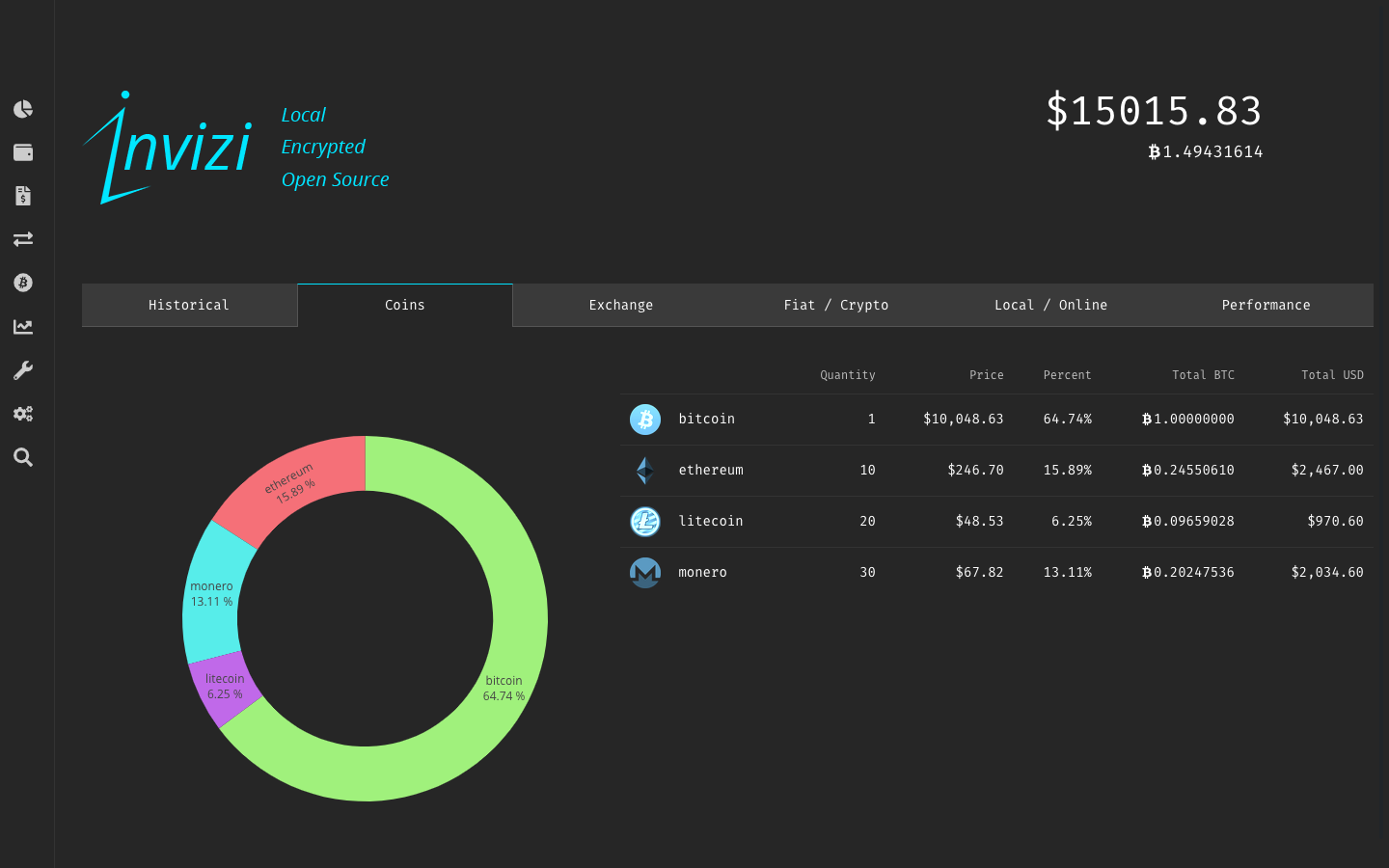The width and height of the screenshot is (1389, 868).
Task: Open the price chart icon in sidebar
Action: (22, 326)
